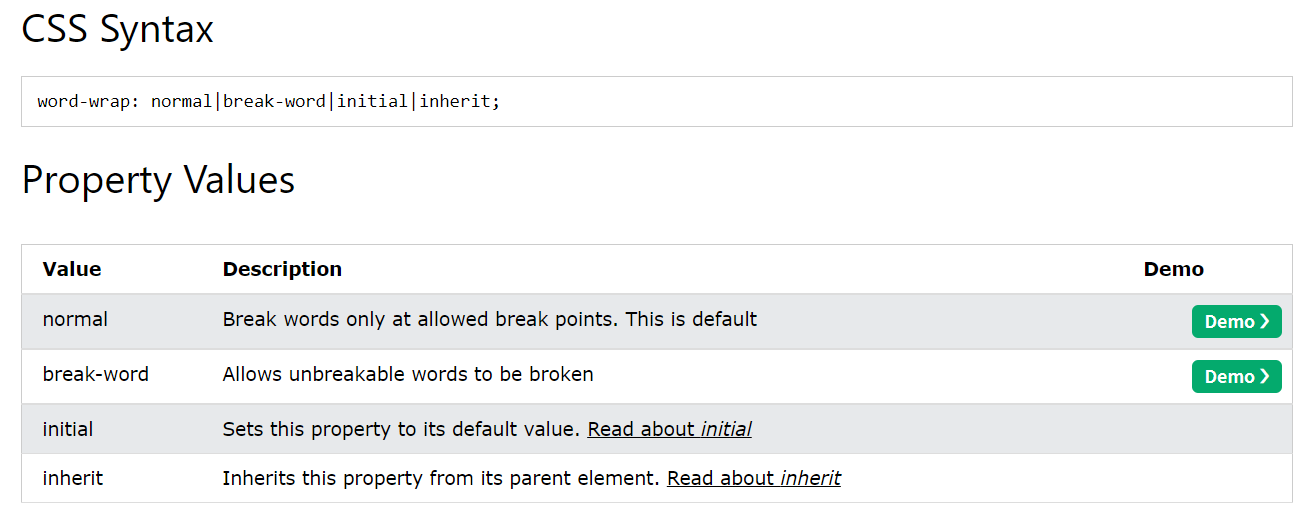This screenshot has width=1304, height=515.
Task: Follow the 'Read about inherit' link
Action: click(x=753, y=478)
